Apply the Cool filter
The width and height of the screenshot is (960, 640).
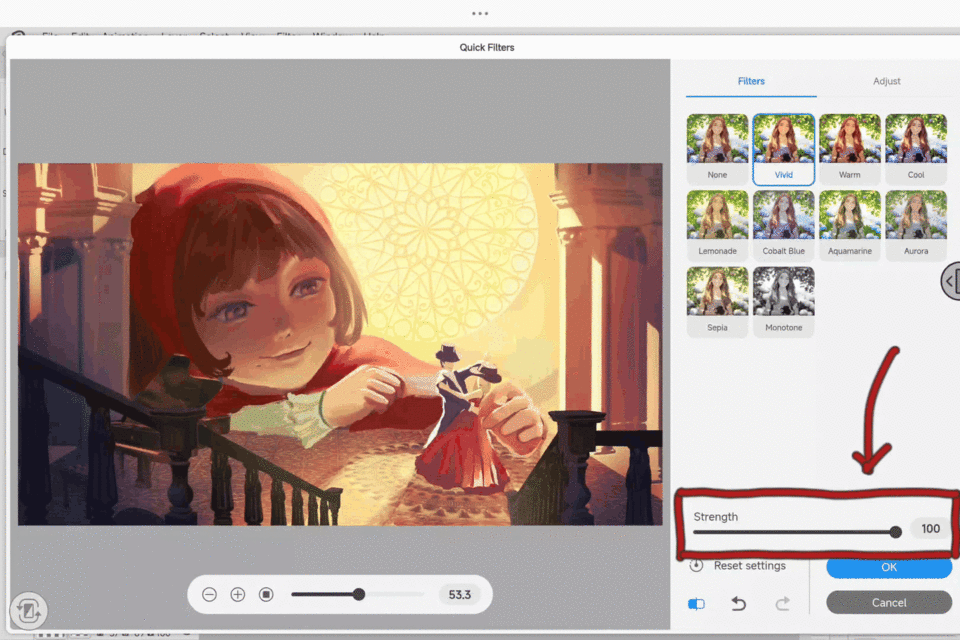pos(916,148)
